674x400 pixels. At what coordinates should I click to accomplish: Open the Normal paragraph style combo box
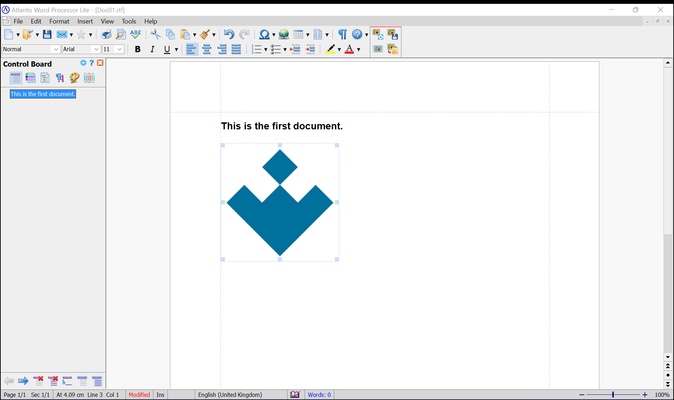tap(31, 49)
